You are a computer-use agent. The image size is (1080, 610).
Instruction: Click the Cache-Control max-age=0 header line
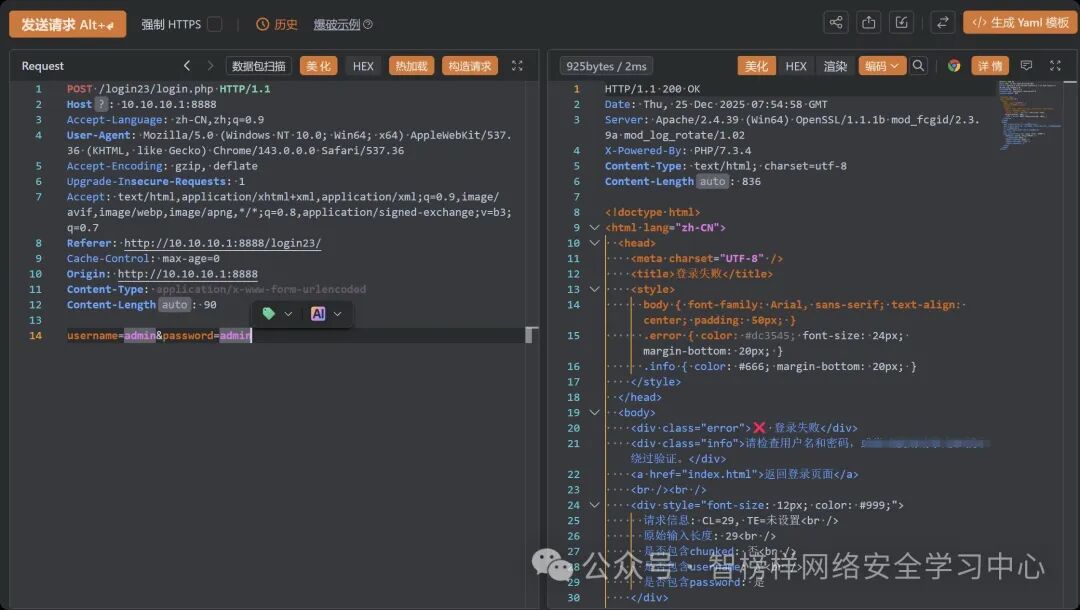143,258
